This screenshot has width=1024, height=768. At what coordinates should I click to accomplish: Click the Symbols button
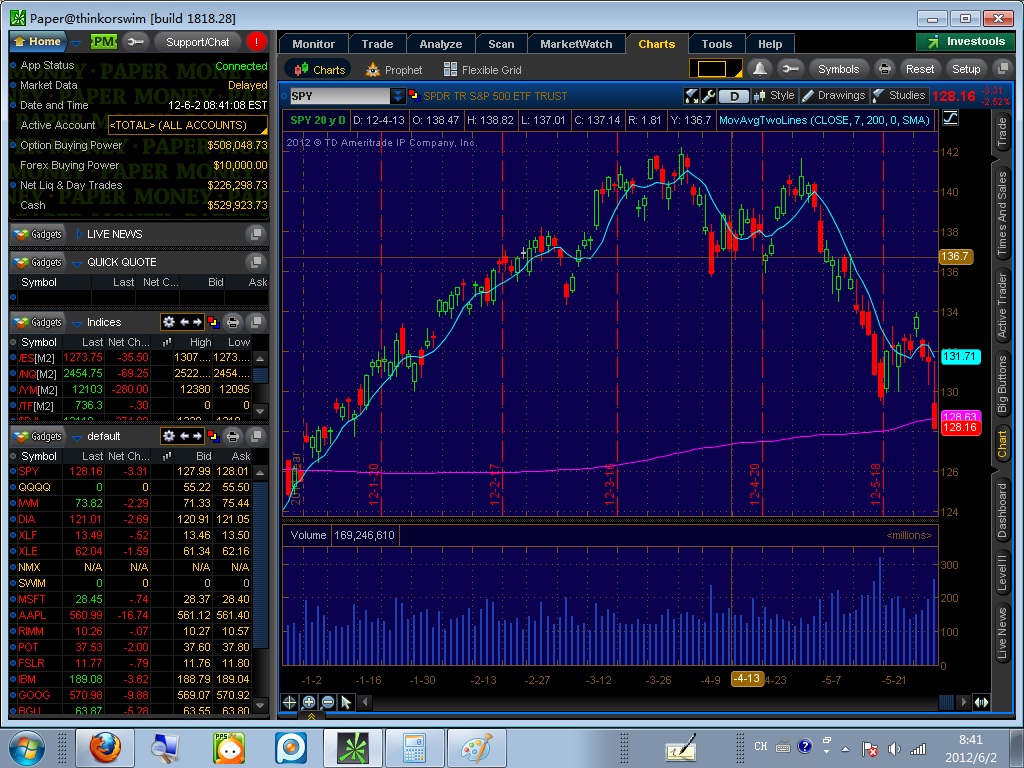point(839,69)
